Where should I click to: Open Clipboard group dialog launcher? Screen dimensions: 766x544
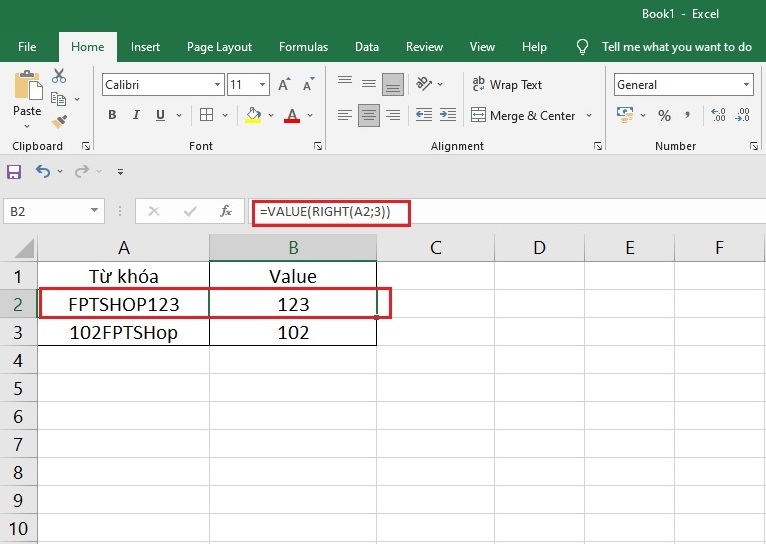point(86,146)
